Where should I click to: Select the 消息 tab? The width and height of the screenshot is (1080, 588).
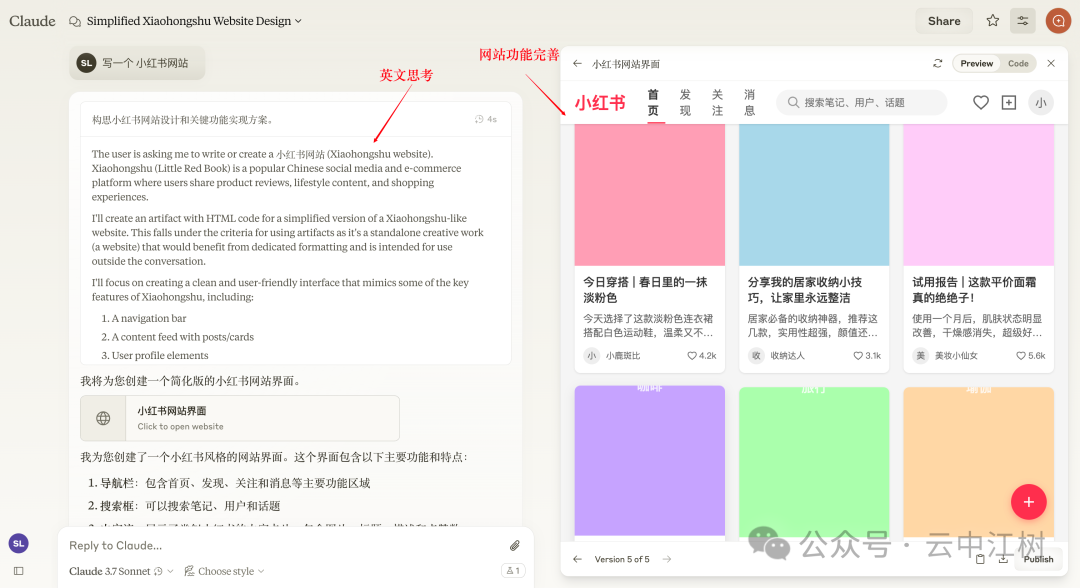pos(749,103)
